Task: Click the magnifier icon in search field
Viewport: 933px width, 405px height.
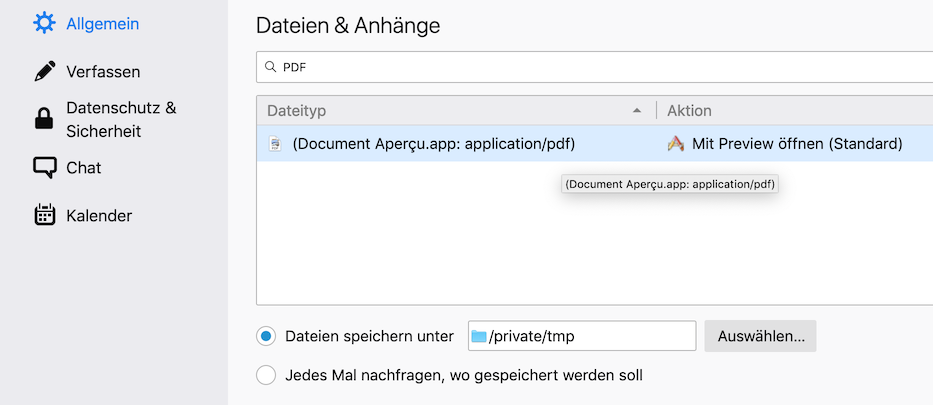Action: (x=270, y=68)
